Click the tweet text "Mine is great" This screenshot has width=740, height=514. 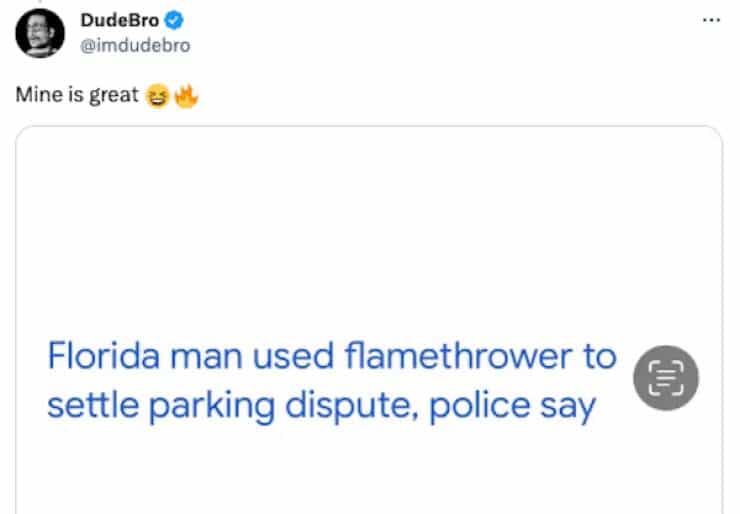click(x=76, y=97)
